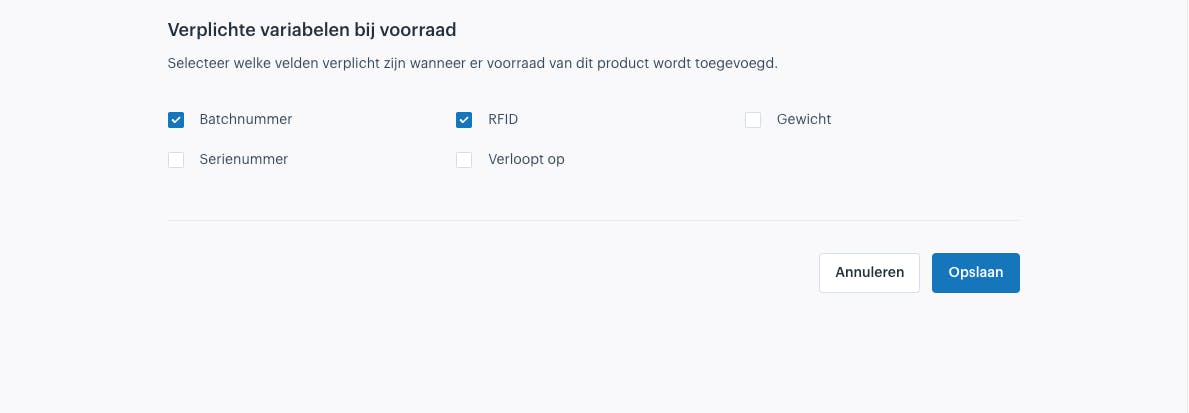This screenshot has width=1189, height=413.
Task: Check the Verloopt op checkbox
Action: (464, 160)
